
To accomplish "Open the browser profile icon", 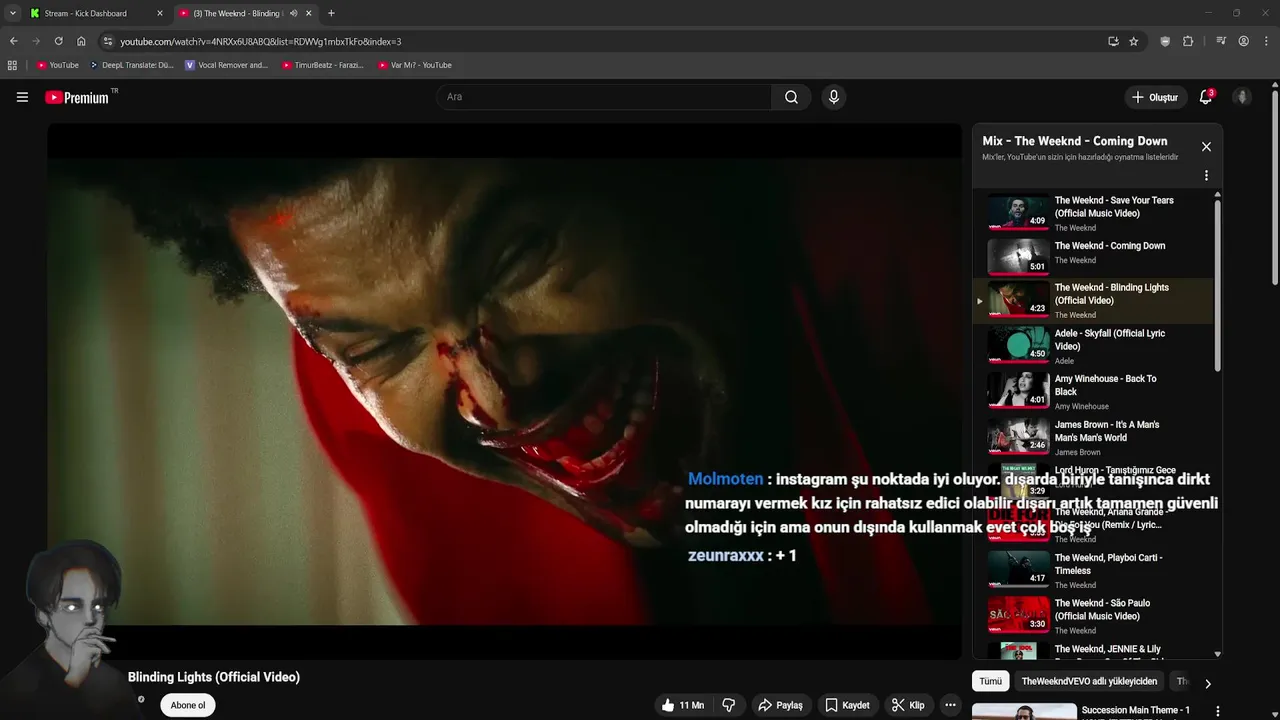I will point(1243,41).
